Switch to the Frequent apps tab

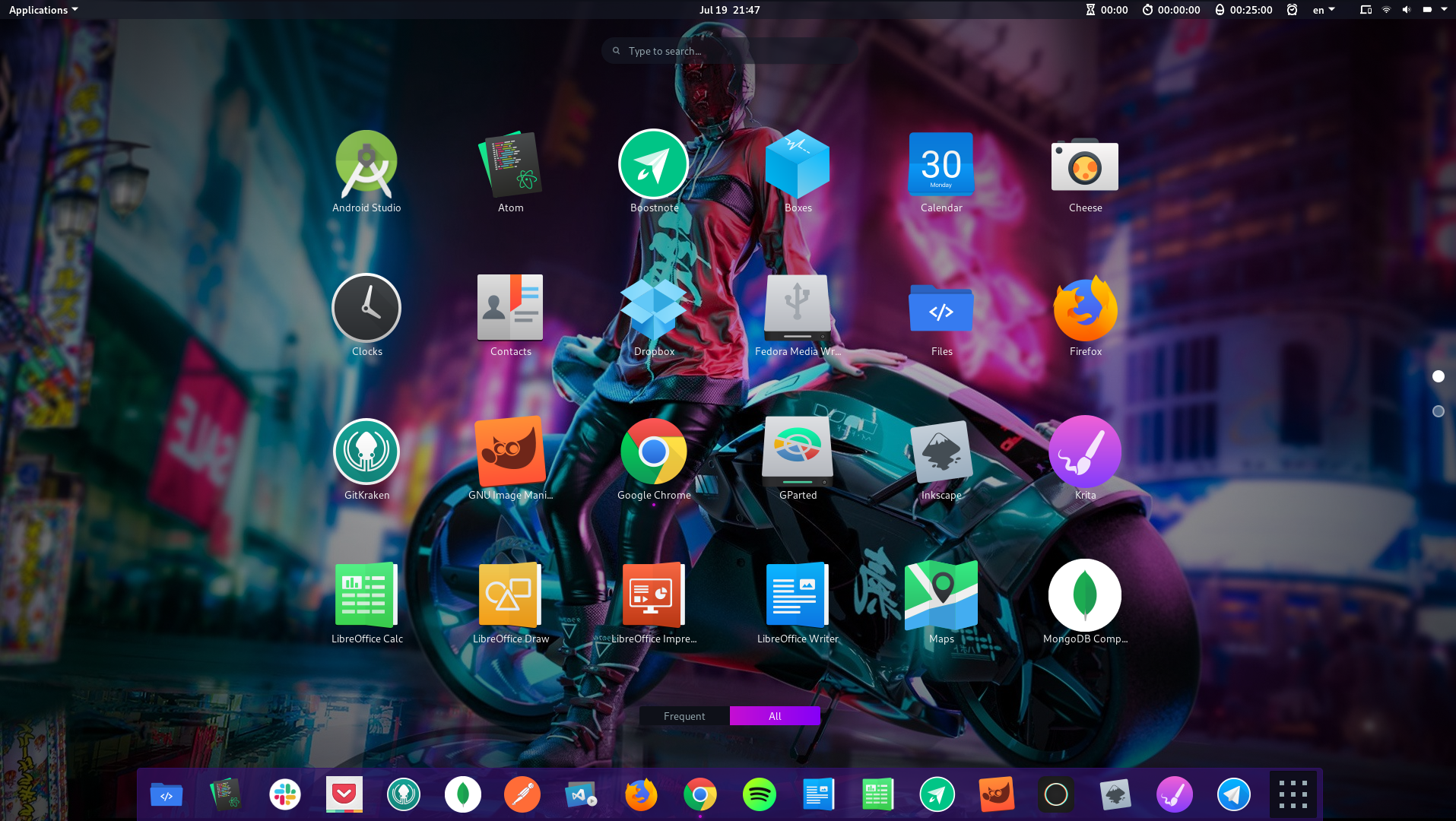click(684, 716)
